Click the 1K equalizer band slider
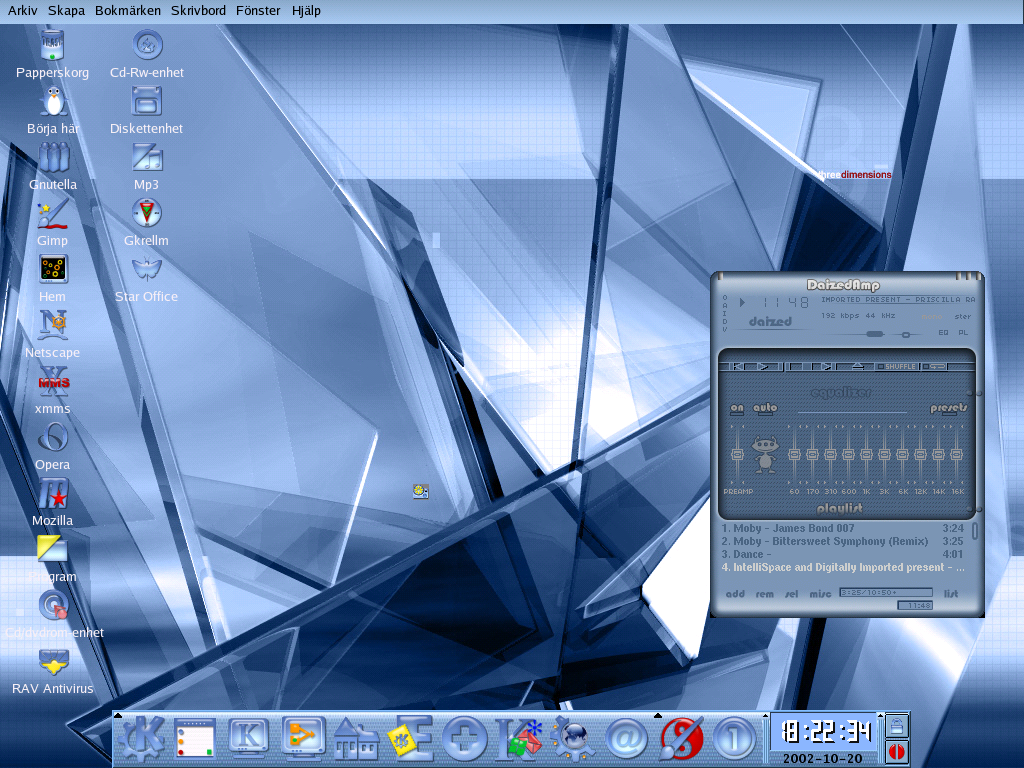 click(x=866, y=454)
